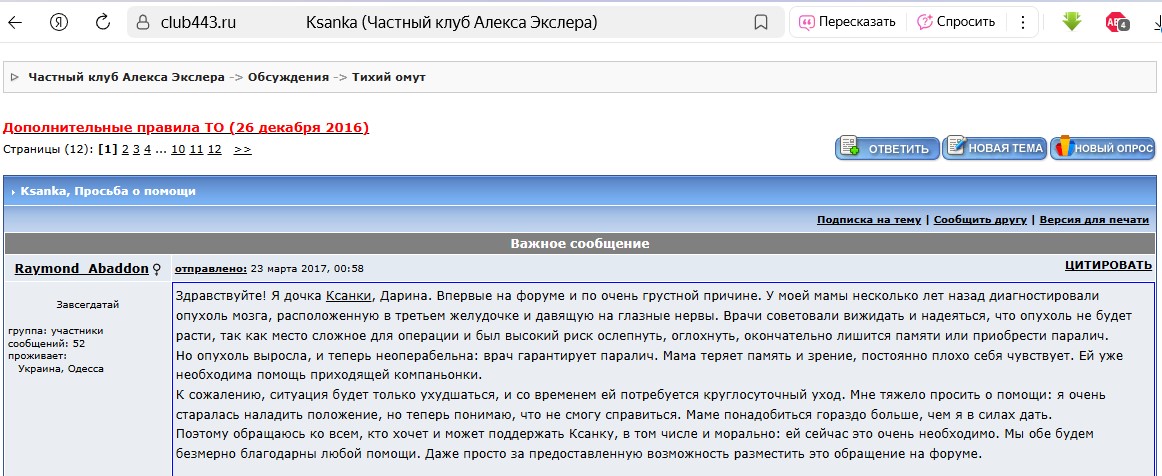Viewport: 1162px width, 476px height.
Task: Click the address bar showing club443.ru
Action: pyautogui.click(x=450, y=22)
